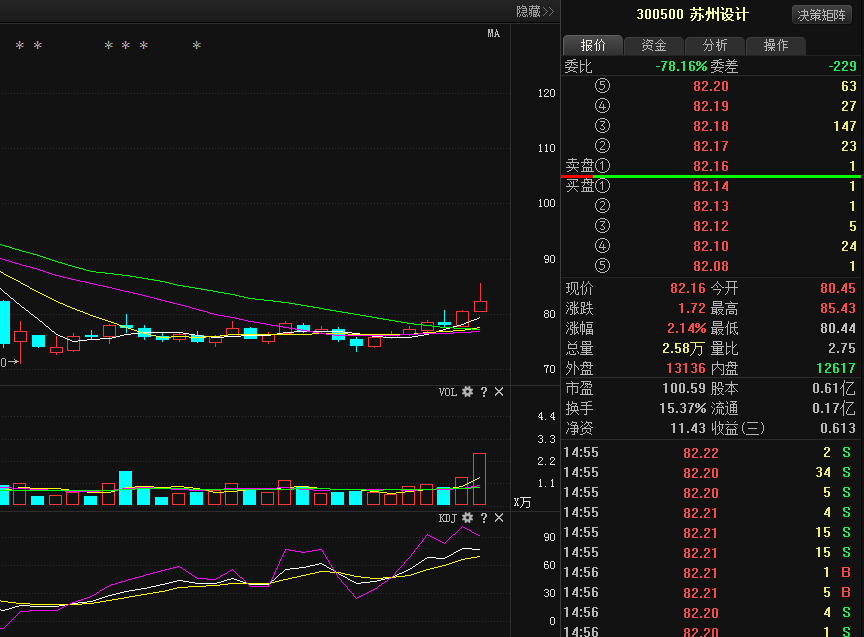Screen dimensions: 864x637
Task: Select 14:56 trade with volume 1 B
Action: (x=711, y=573)
